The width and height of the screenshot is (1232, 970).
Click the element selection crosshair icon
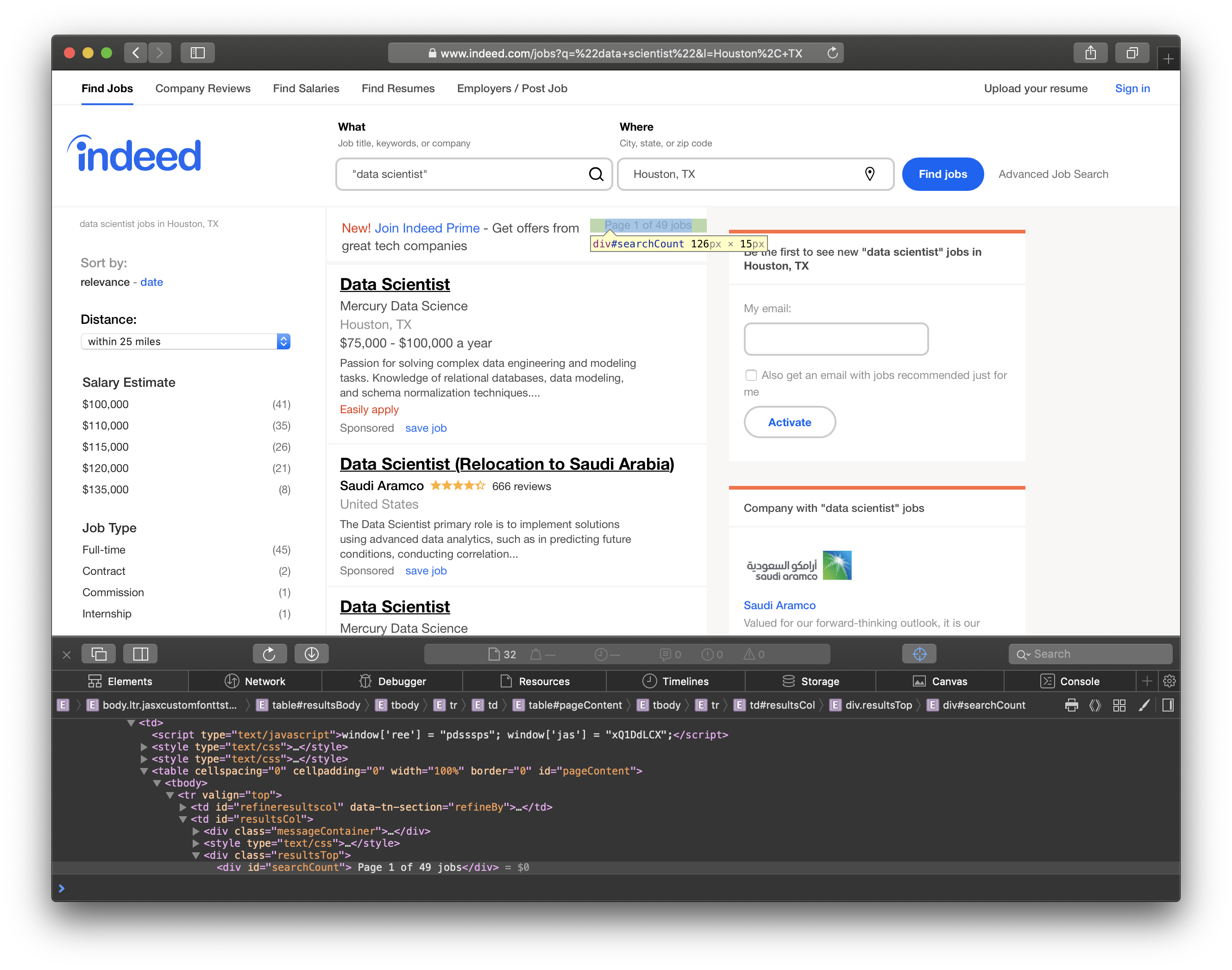tap(919, 654)
